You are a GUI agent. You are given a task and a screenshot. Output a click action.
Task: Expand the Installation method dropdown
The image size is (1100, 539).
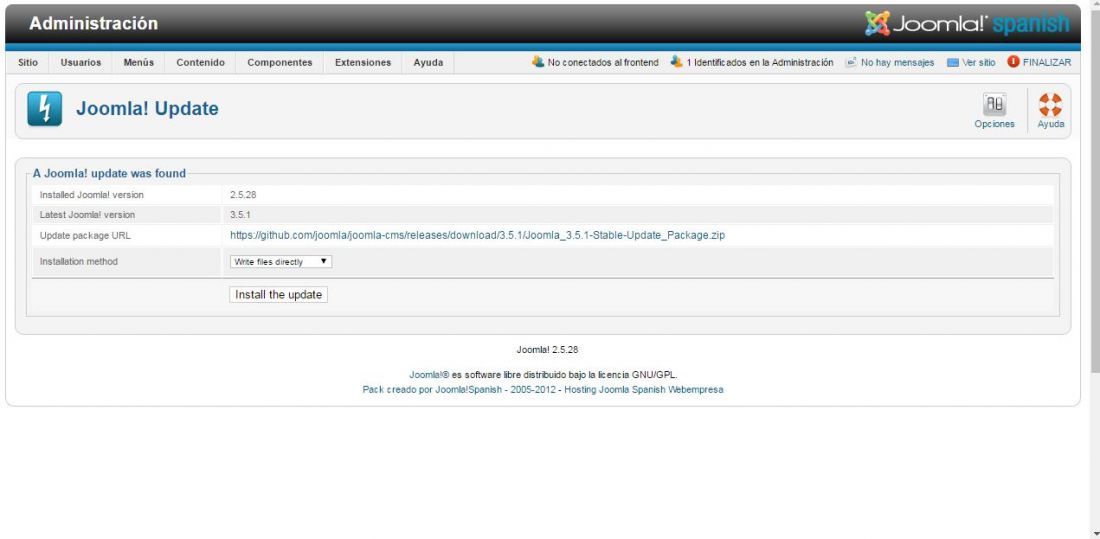[x=281, y=262]
